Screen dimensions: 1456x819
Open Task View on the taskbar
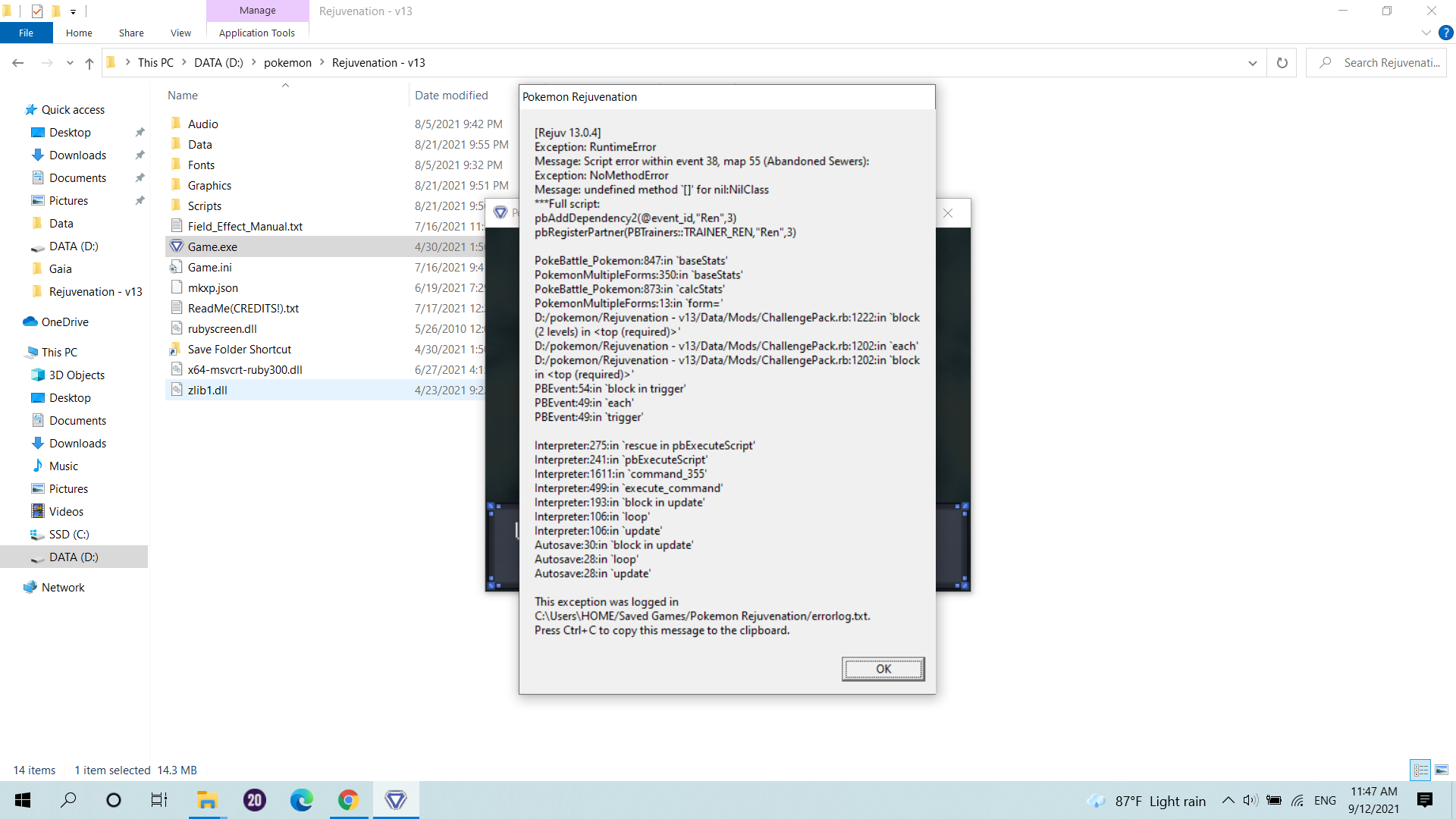(x=159, y=800)
